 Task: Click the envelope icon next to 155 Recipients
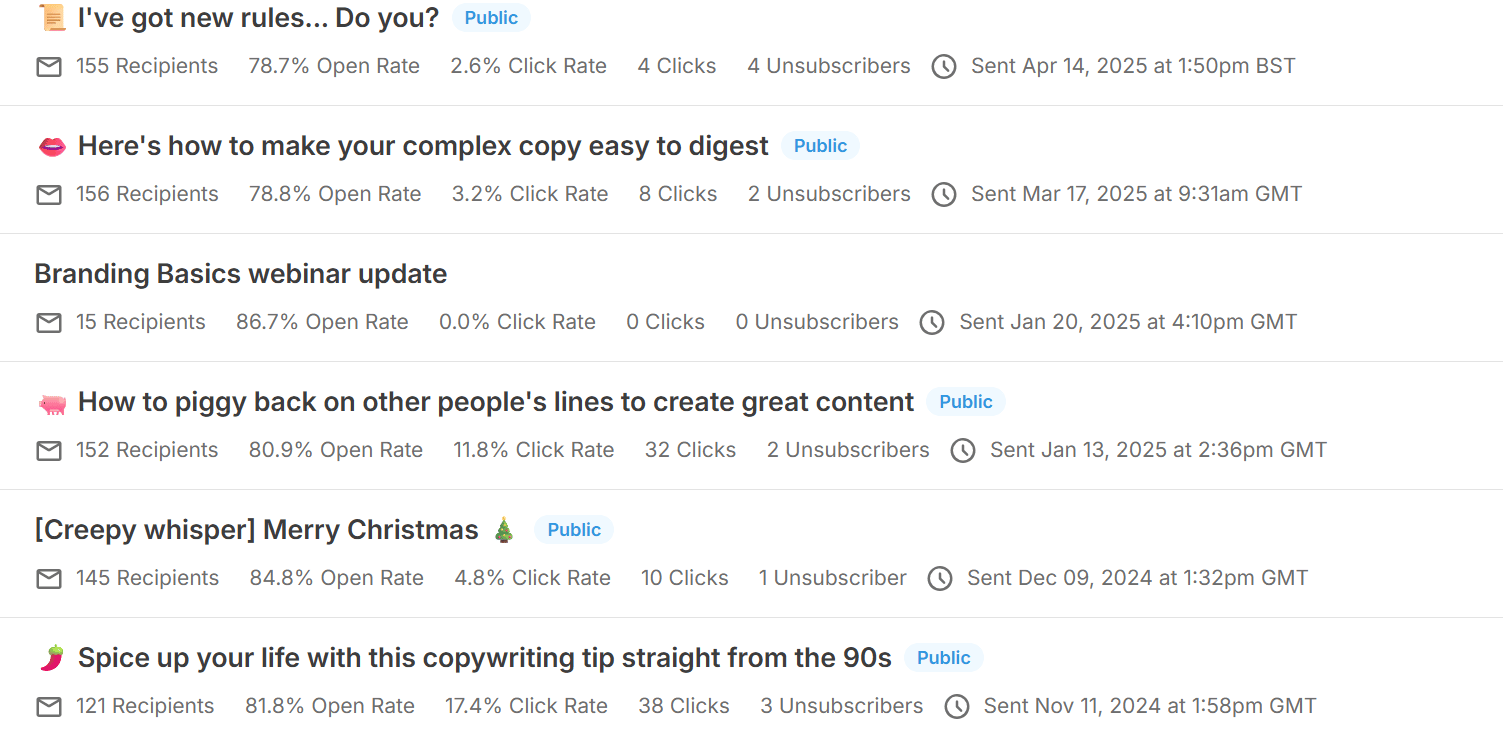49,67
